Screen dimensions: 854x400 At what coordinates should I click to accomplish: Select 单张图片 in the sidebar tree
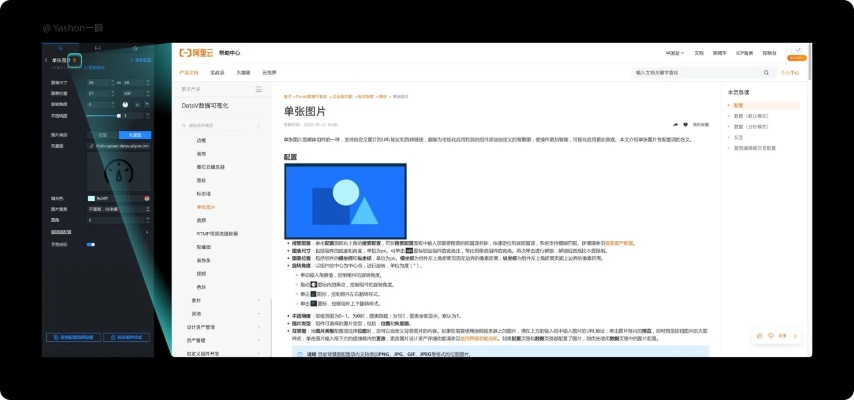point(206,207)
